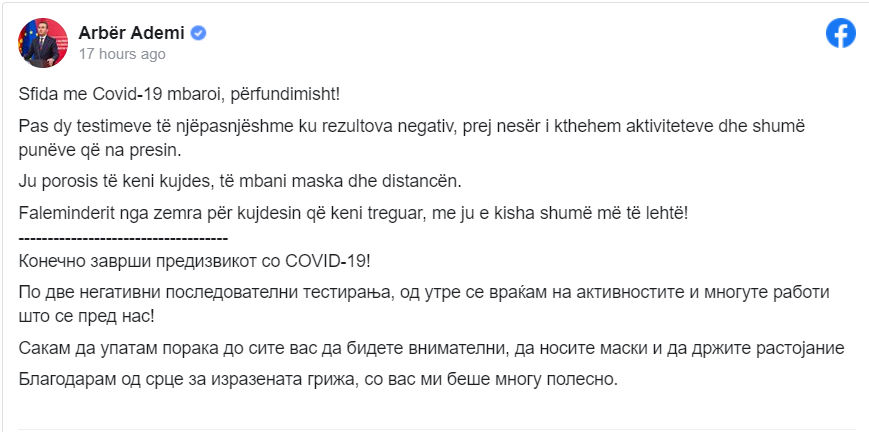Open Arbër Ademi's profile picture
Image resolution: width=869 pixels, height=432 pixels.
(x=43, y=41)
